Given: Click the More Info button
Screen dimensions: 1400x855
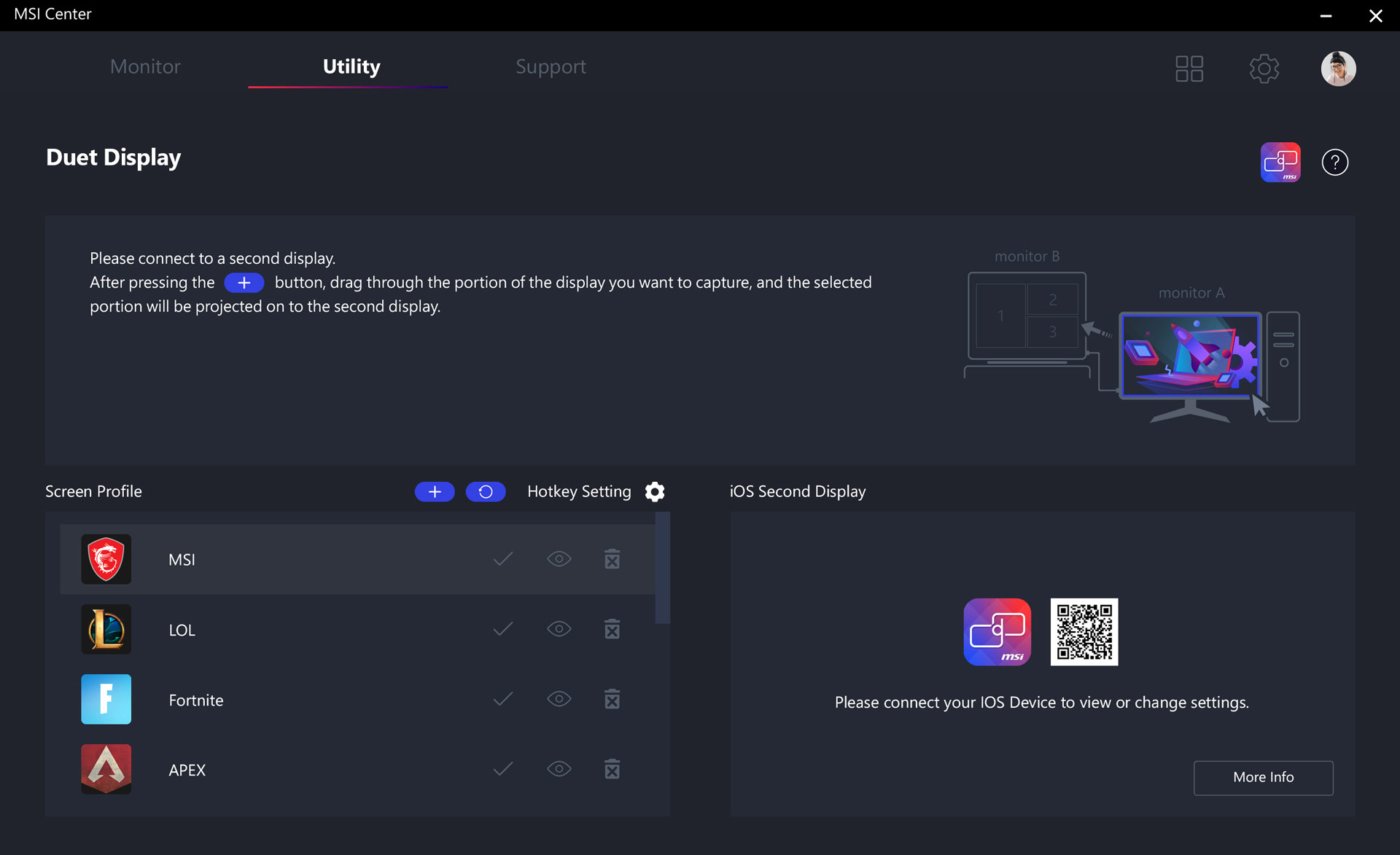Looking at the screenshot, I should click(1263, 778).
